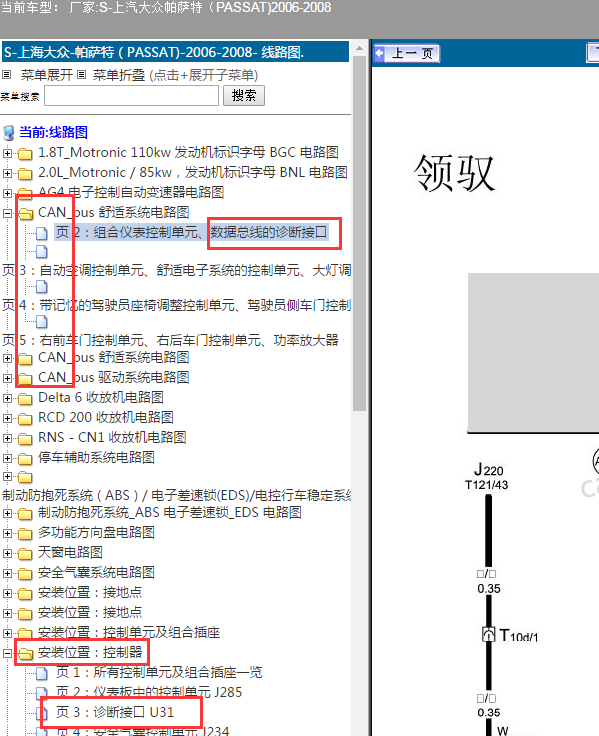Viewport: 599px width, 736px height.
Task: Collapse the 安装位置:控制器 node
Action: pyautogui.click(x=8, y=653)
